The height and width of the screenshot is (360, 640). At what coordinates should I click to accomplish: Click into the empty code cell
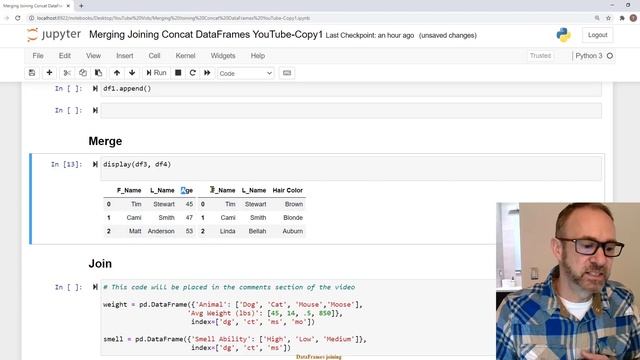(x=351, y=111)
